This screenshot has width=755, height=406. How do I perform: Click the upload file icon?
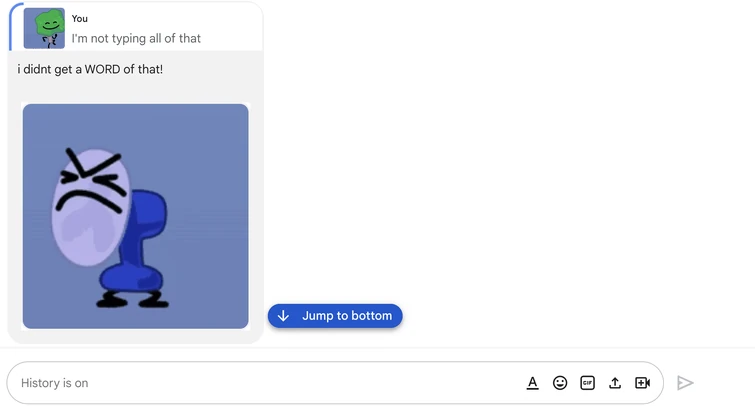(615, 383)
